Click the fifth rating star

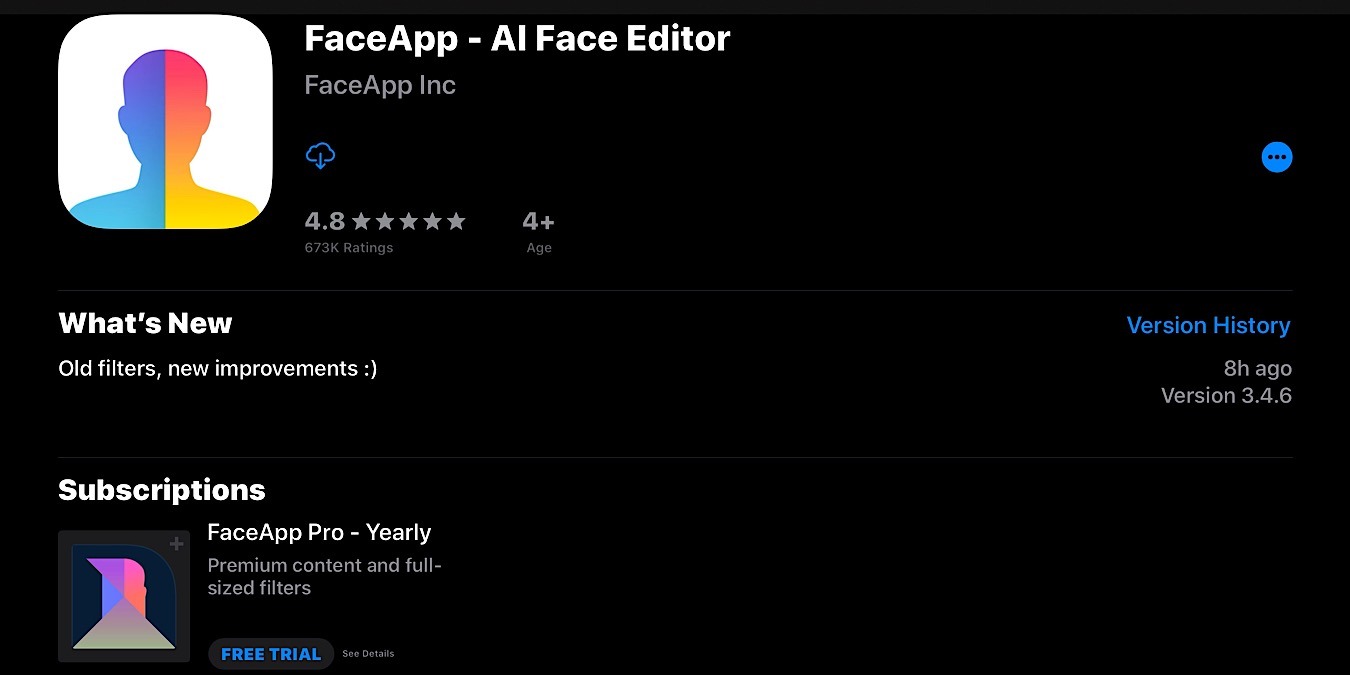click(x=457, y=221)
